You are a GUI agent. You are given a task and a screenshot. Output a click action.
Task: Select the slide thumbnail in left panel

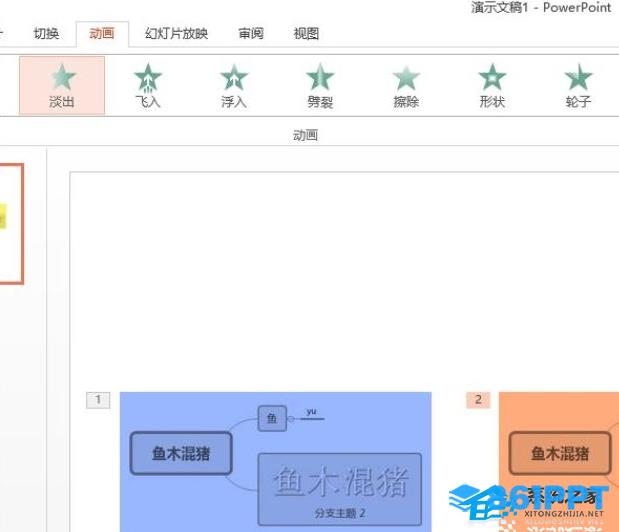(x=11, y=224)
